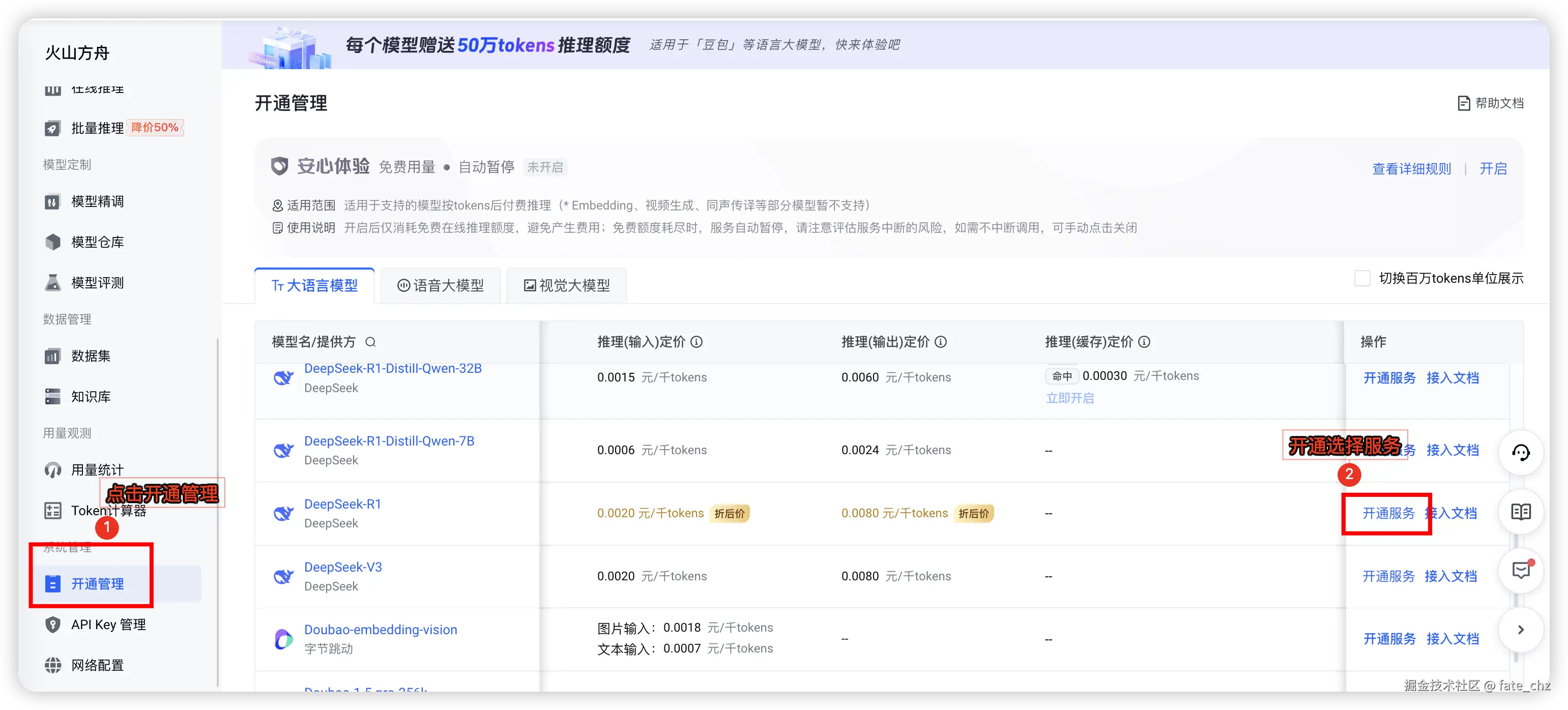Click the info icon next to 推理(缓存)定价
1568x710 pixels.
pos(1144,342)
